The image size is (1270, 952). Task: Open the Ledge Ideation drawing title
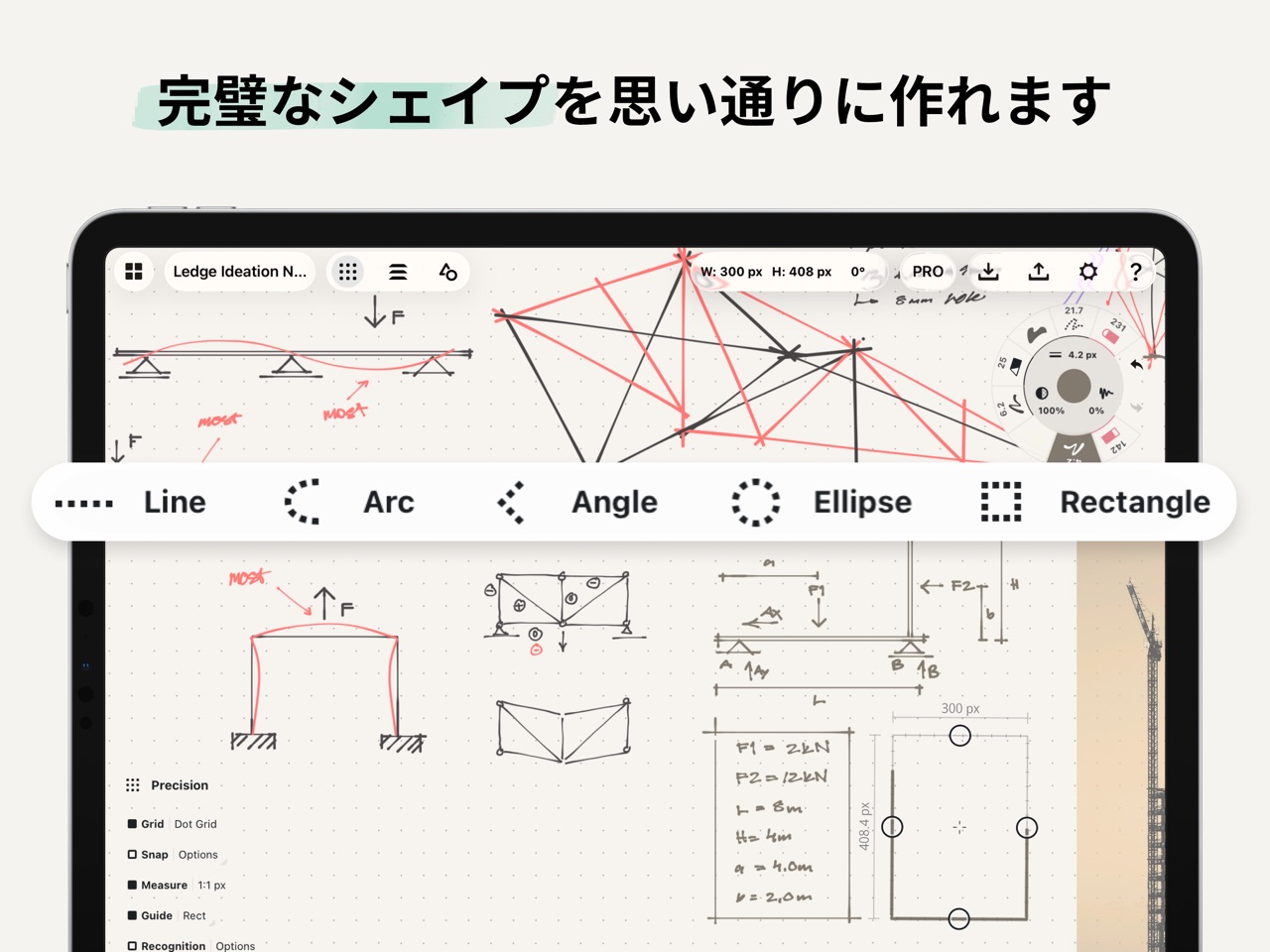(x=240, y=272)
